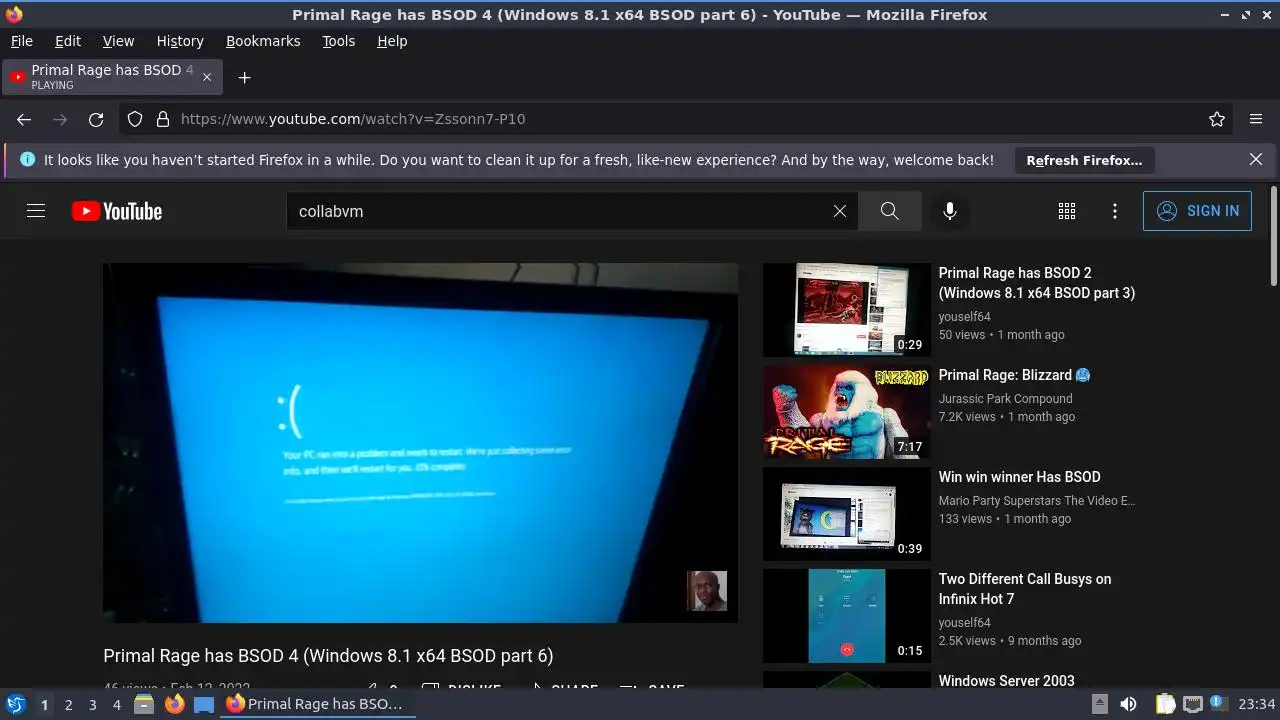Click the show desktop panel icon
Viewport: 1280px width, 720px height.
point(204,704)
